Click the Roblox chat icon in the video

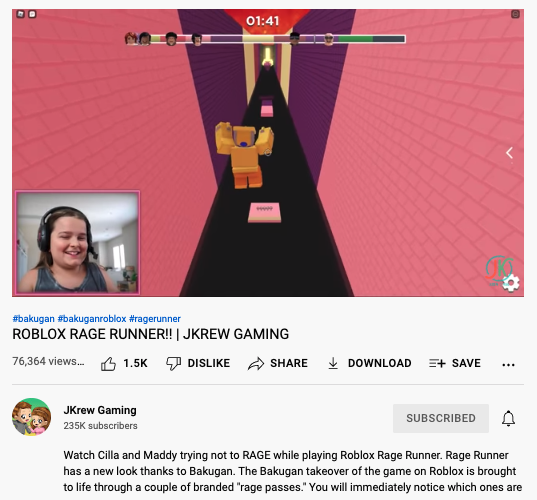[x=32, y=14]
